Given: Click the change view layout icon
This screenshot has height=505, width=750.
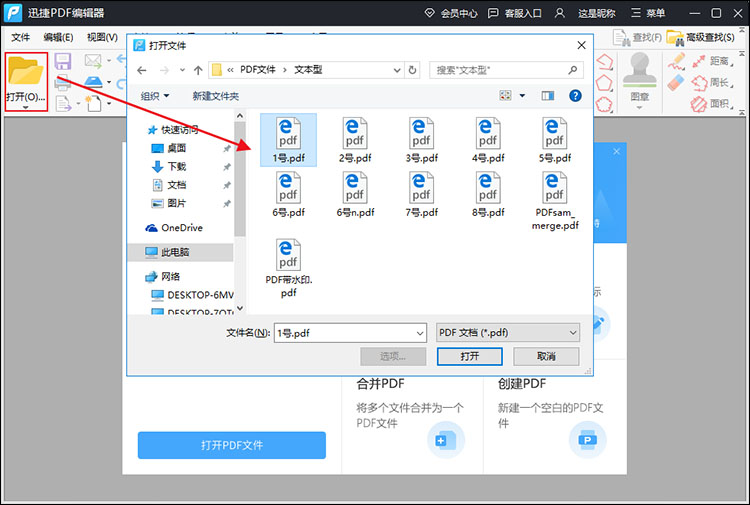Looking at the screenshot, I should [505, 96].
